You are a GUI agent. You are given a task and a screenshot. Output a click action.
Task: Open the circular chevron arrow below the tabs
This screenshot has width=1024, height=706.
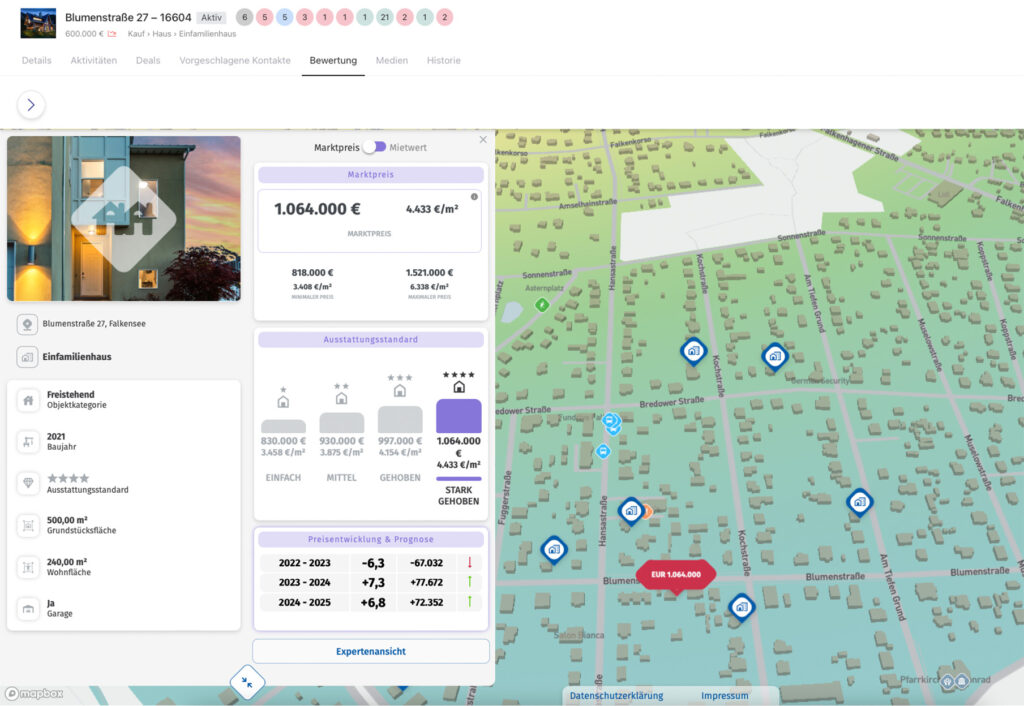(31, 104)
